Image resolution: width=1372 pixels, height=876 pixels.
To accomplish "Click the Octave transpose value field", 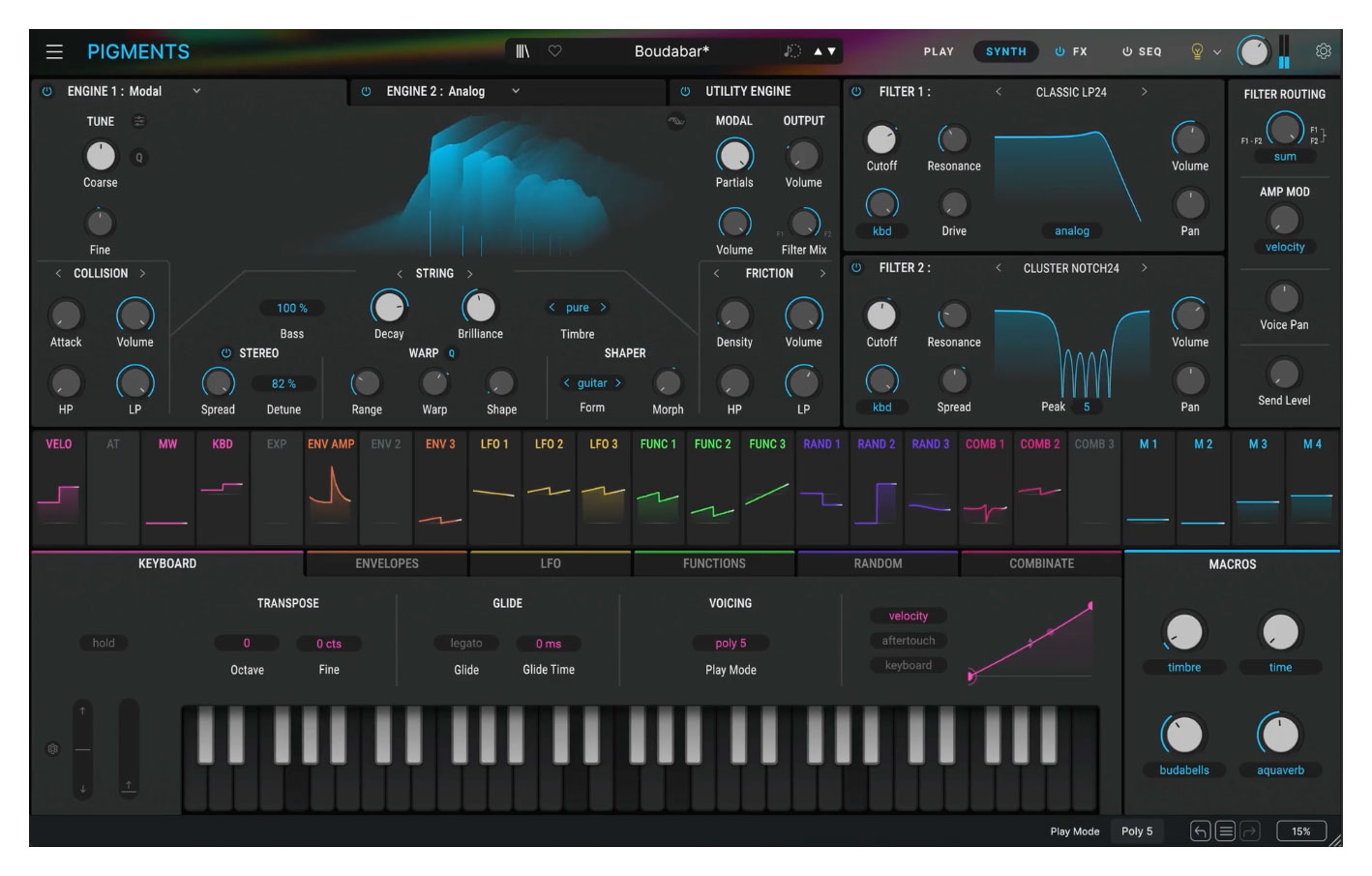I will pyautogui.click(x=247, y=643).
